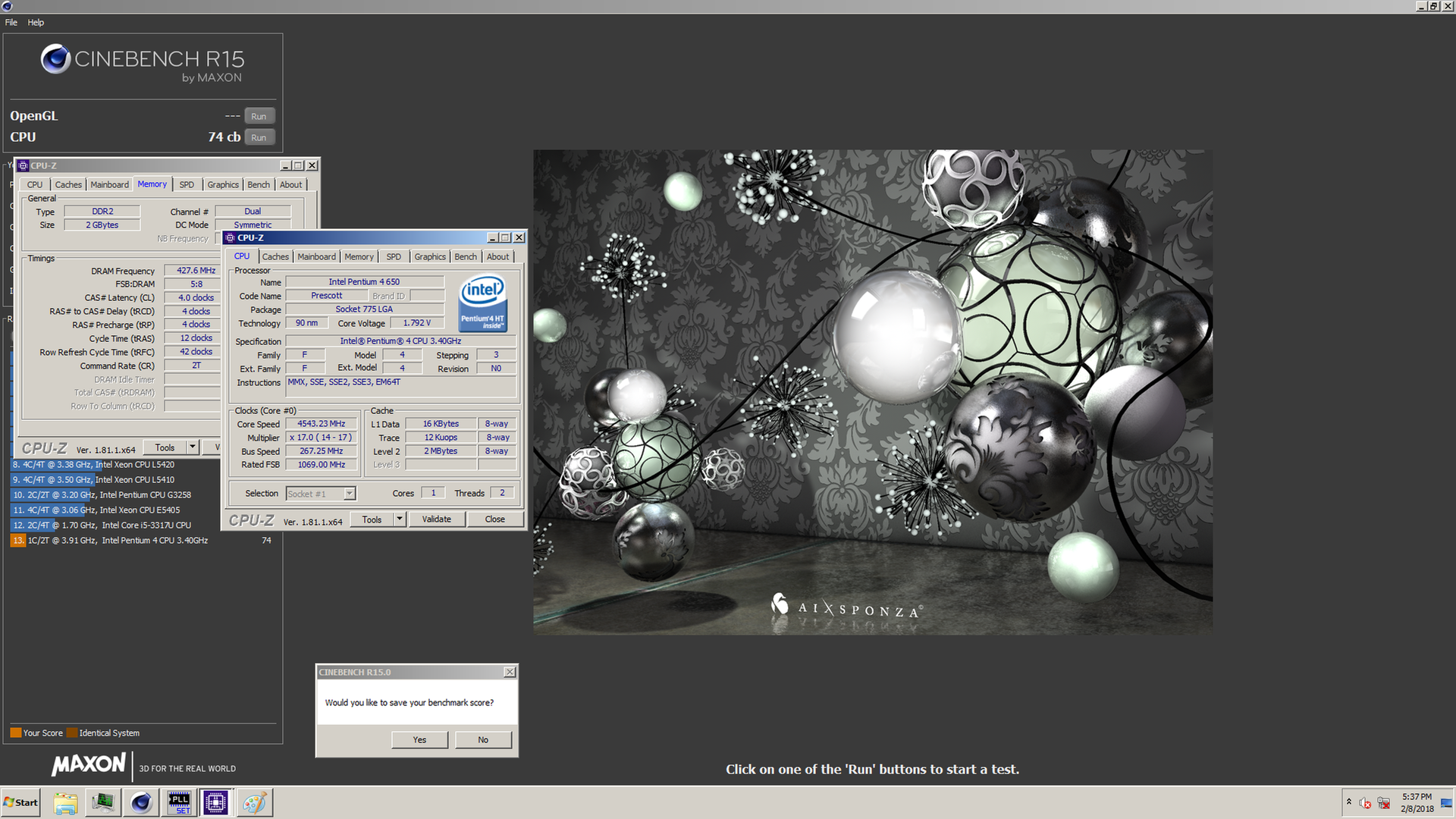This screenshot has height=819, width=1456.
Task: Select SPD tab in back CPU-Z window
Action: click(x=187, y=184)
